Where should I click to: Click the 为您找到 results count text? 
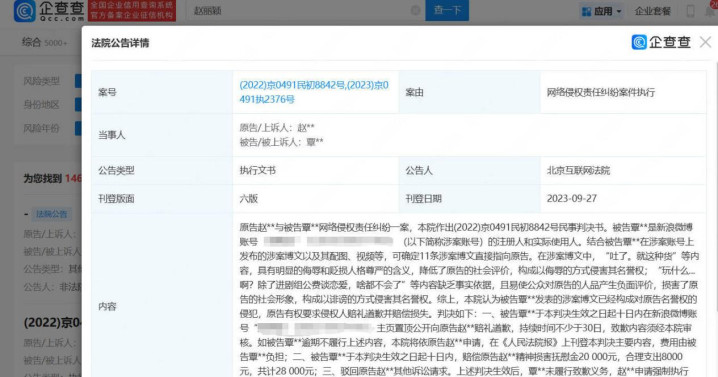tap(52, 178)
